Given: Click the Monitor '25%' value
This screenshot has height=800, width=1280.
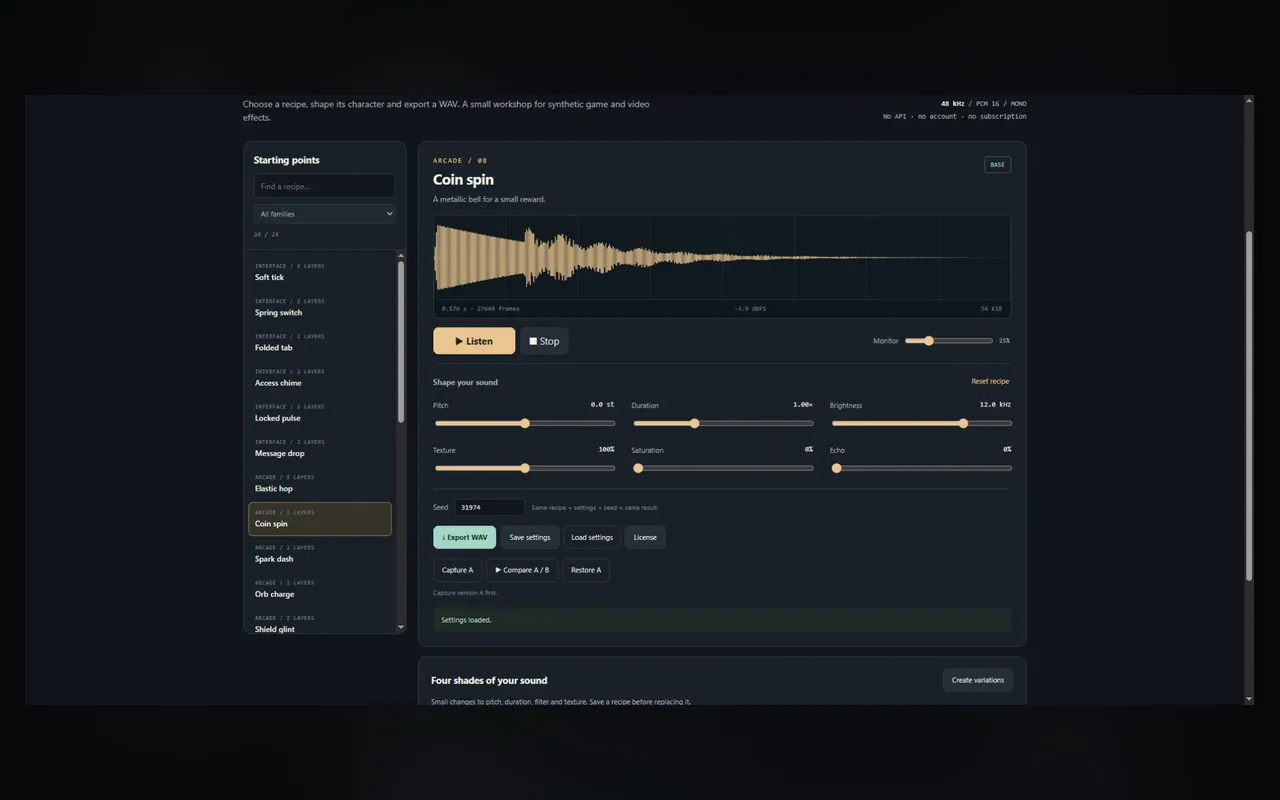Looking at the screenshot, I should [x=1004, y=341].
